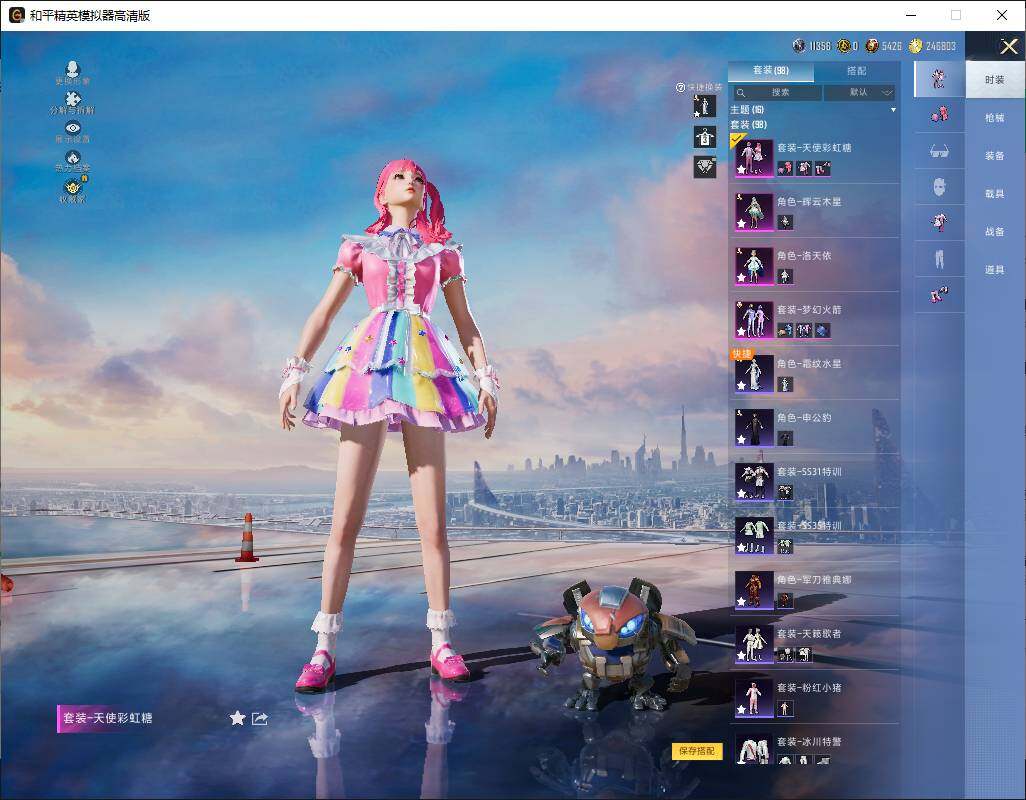Screen dimensions: 1026x800
Task: Click the 快捷换装 help question mark
Action: tap(680, 88)
